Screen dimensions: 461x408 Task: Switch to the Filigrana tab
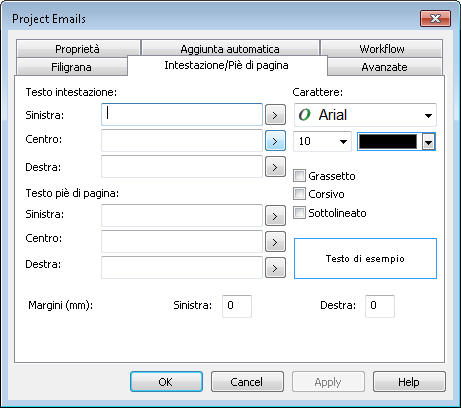[71, 67]
